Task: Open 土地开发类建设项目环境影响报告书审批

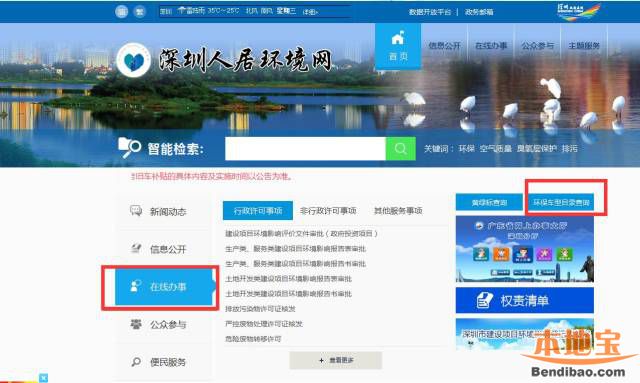Action: click(x=288, y=294)
